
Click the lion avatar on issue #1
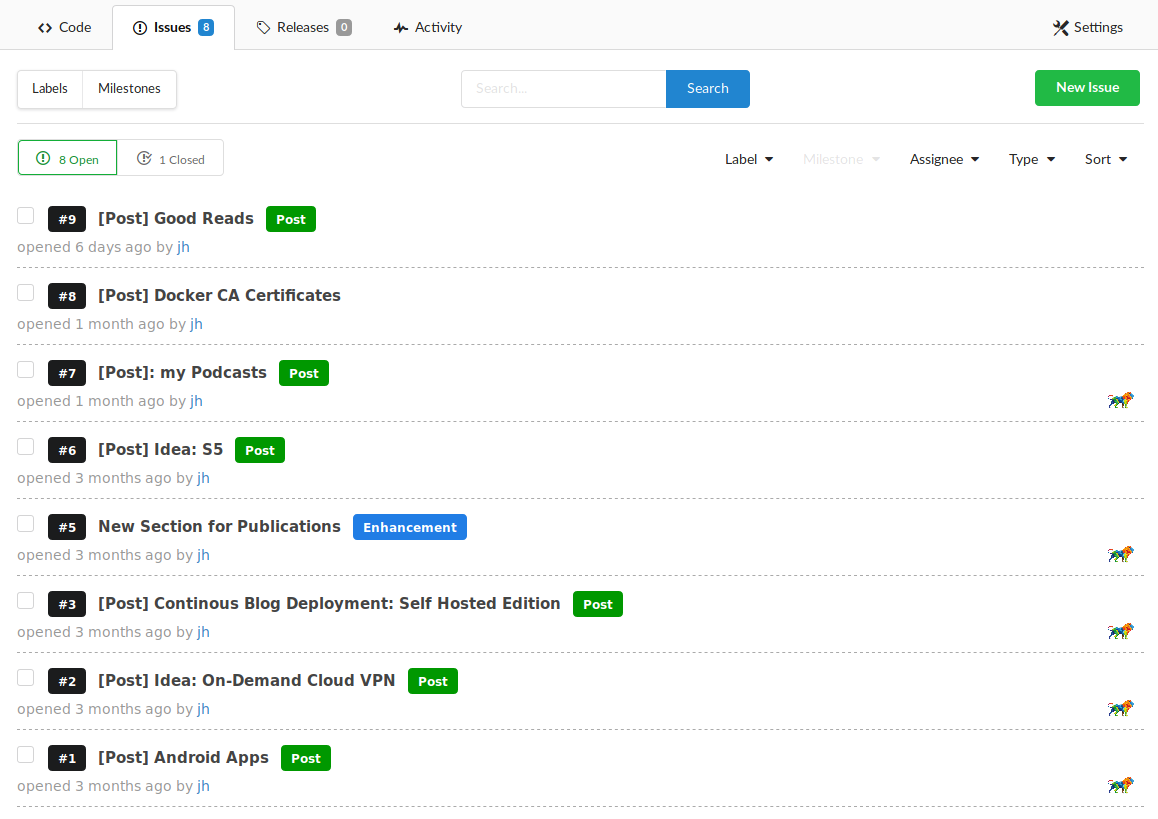pyautogui.click(x=1120, y=785)
